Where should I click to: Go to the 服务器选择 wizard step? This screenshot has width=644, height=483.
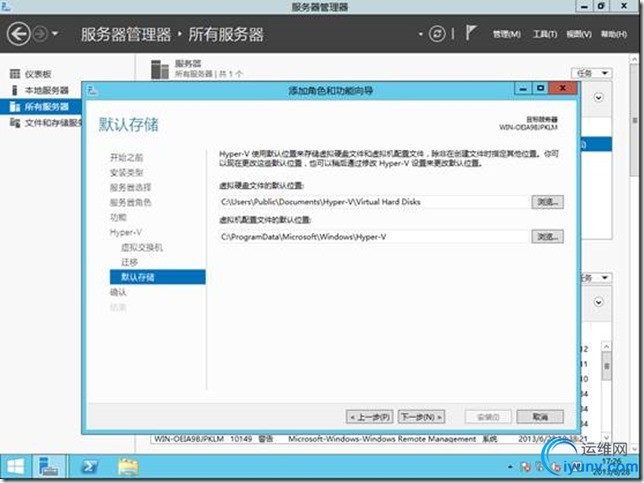tap(131, 188)
